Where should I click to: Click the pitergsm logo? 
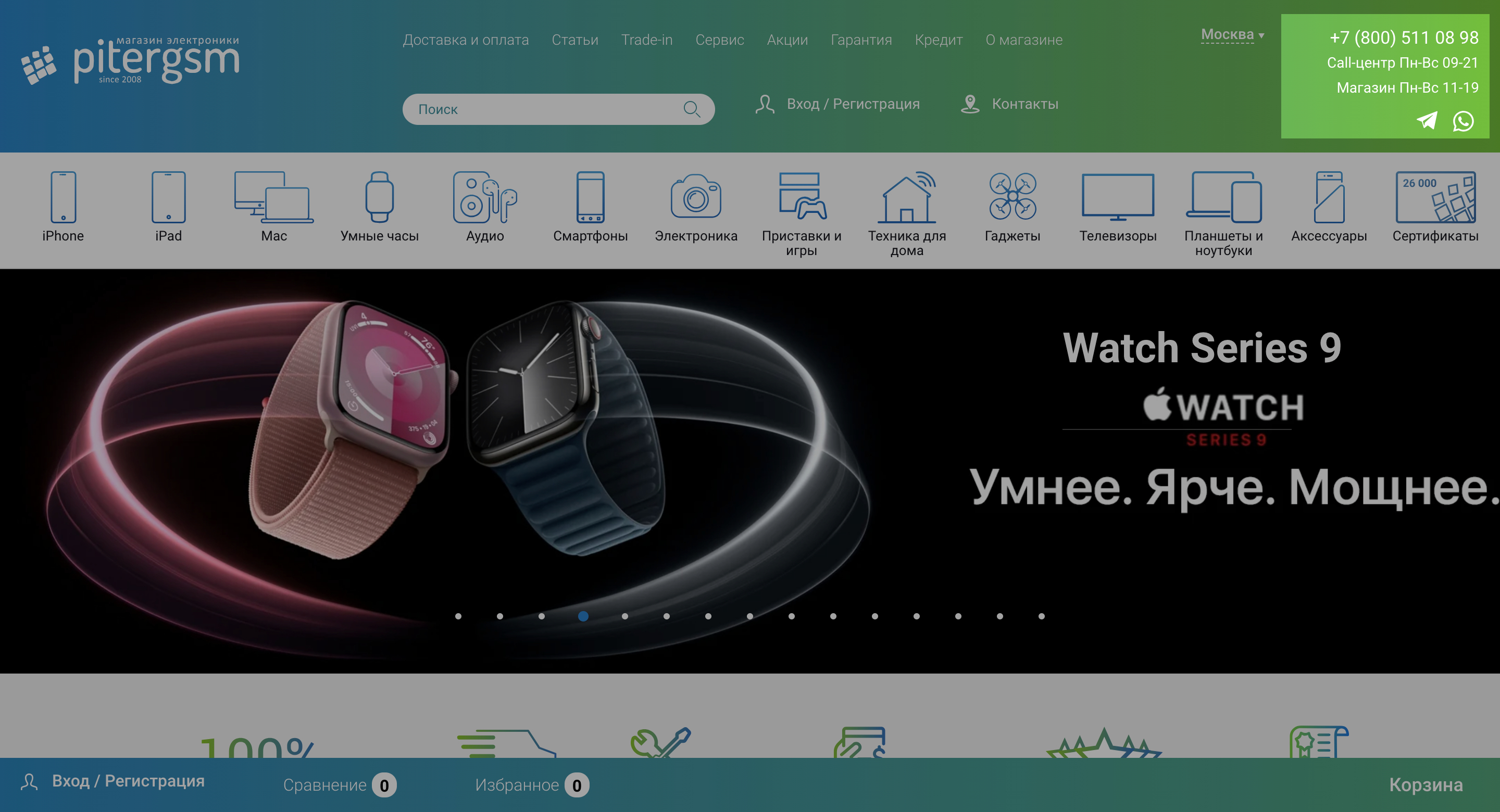130,61
